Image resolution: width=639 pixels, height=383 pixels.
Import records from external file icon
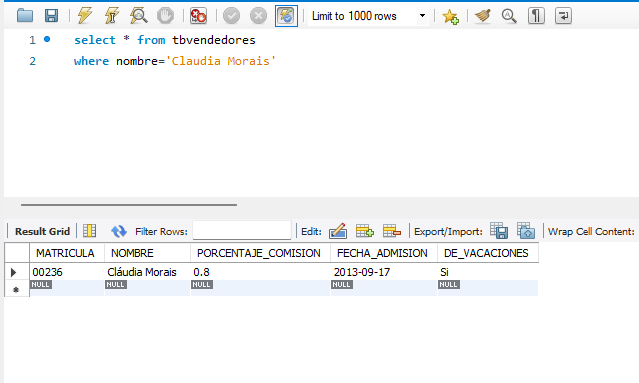coord(526,231)
